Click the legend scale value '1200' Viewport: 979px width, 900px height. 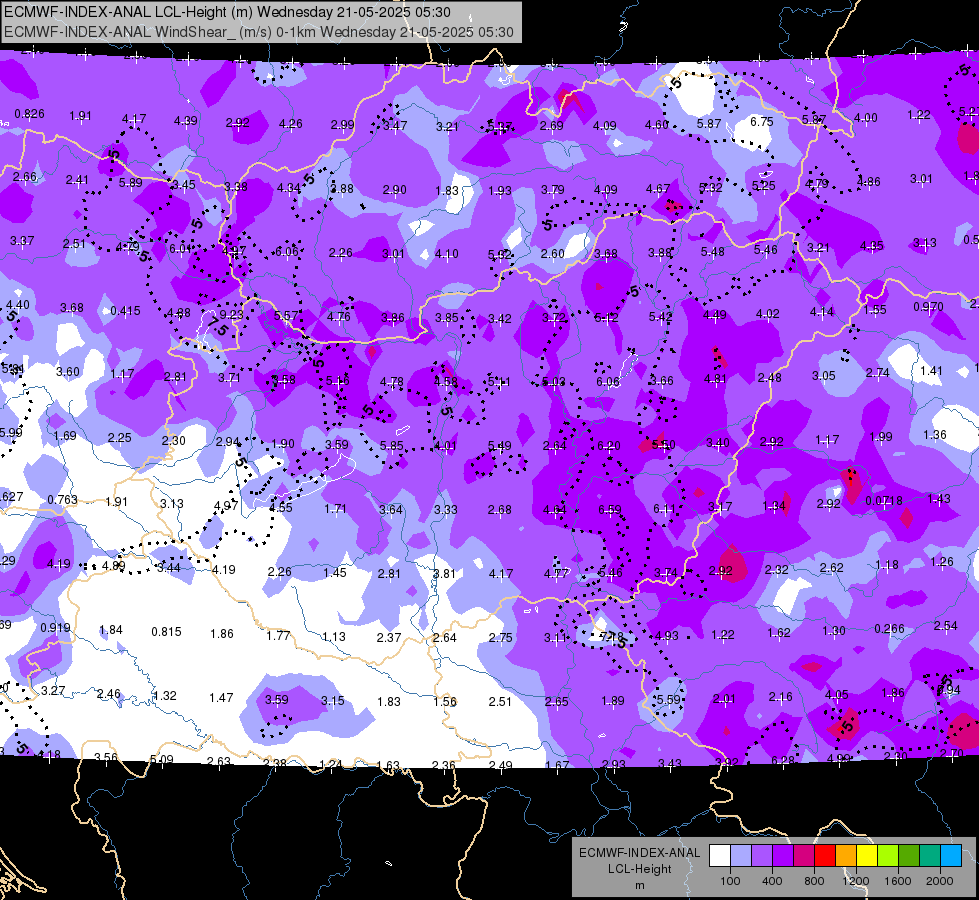pyautogui.click(x=855, y=881)
